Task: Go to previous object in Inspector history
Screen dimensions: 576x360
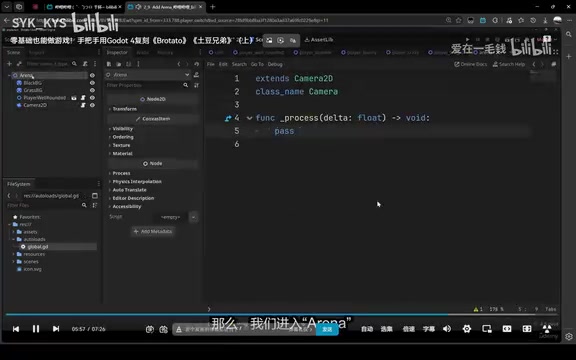Action: pos(179,64)
